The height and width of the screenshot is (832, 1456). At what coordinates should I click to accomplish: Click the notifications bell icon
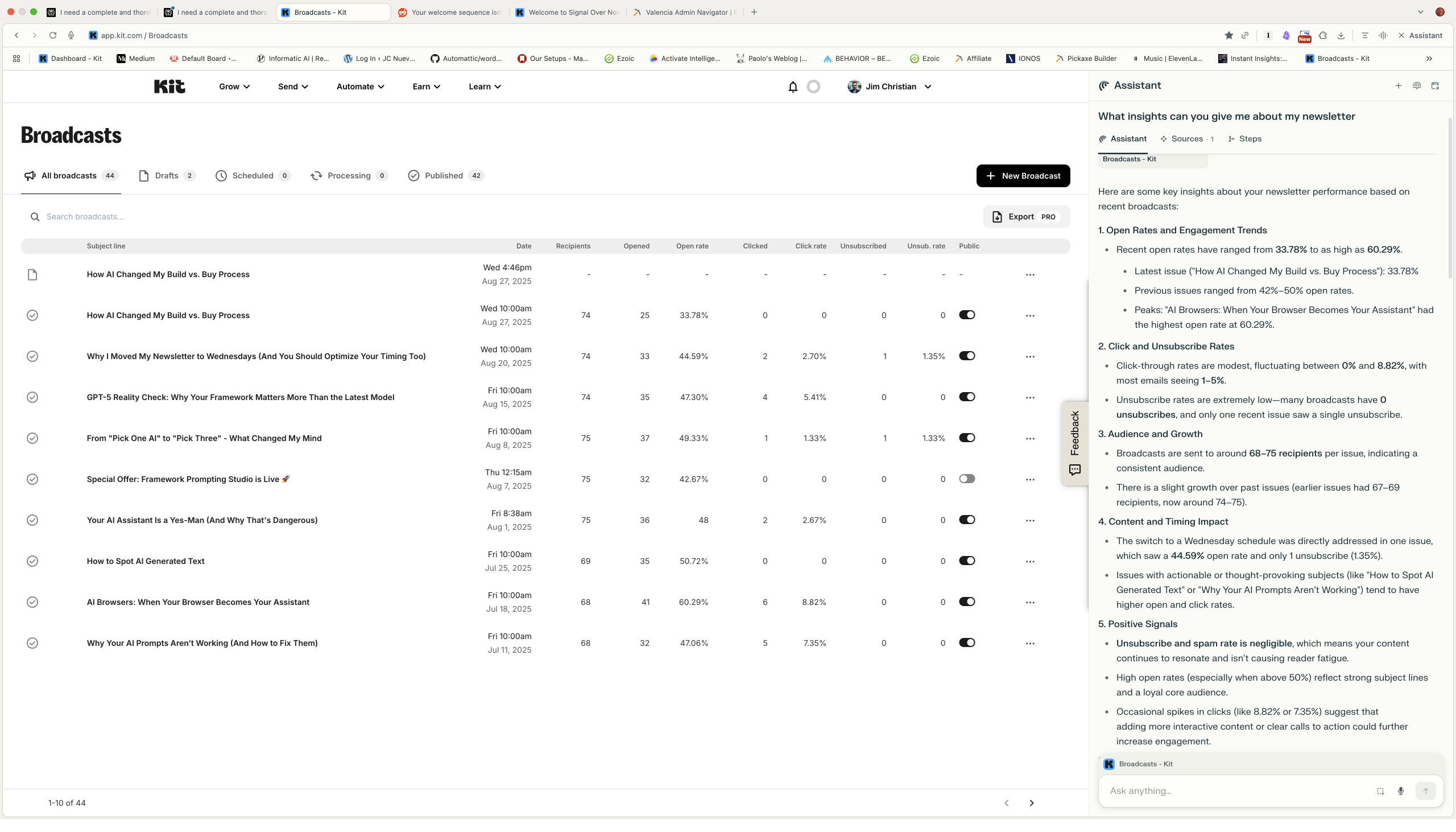[x=792, y=87]
